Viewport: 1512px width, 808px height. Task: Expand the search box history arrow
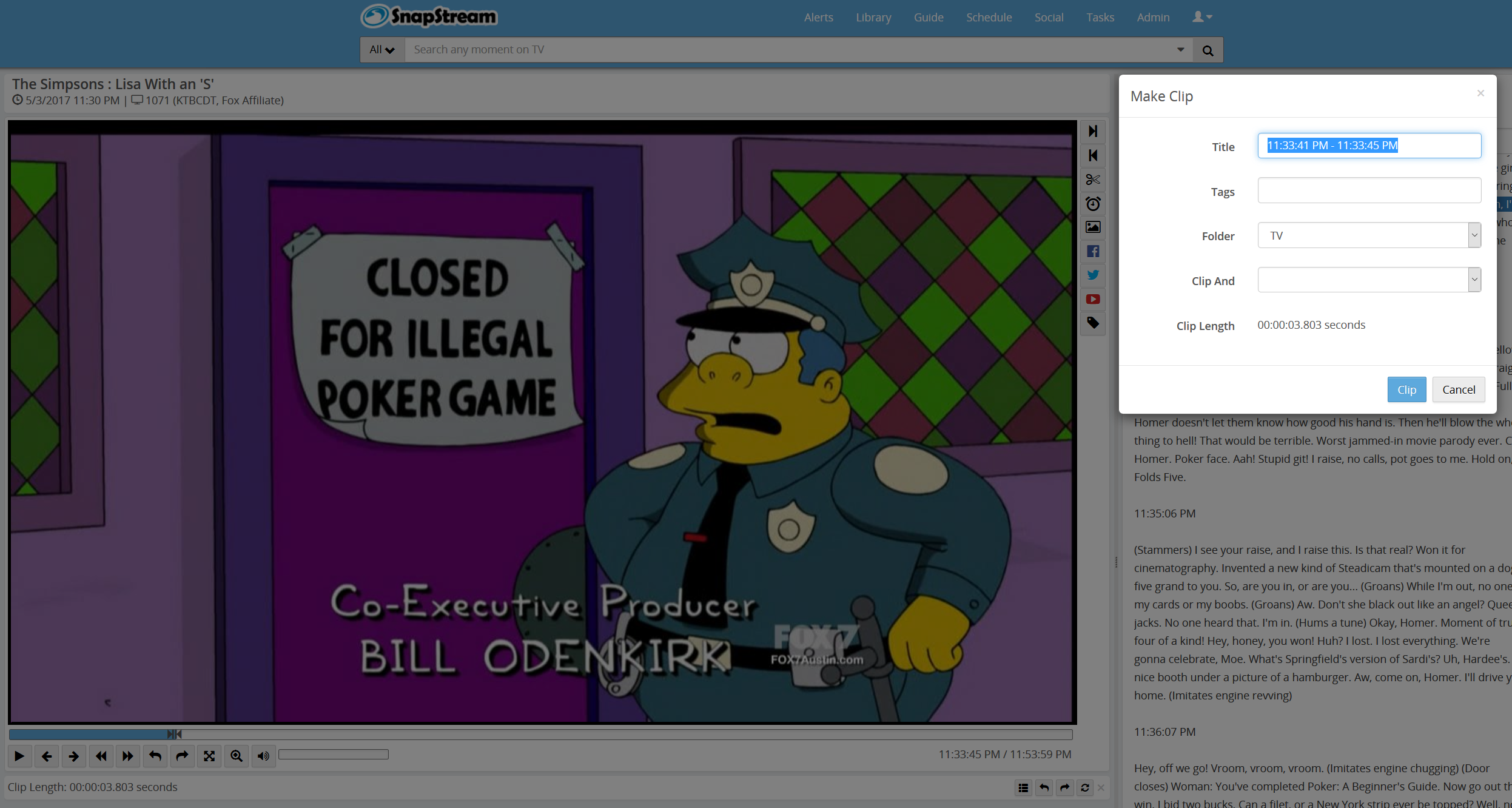point(1180,50)
